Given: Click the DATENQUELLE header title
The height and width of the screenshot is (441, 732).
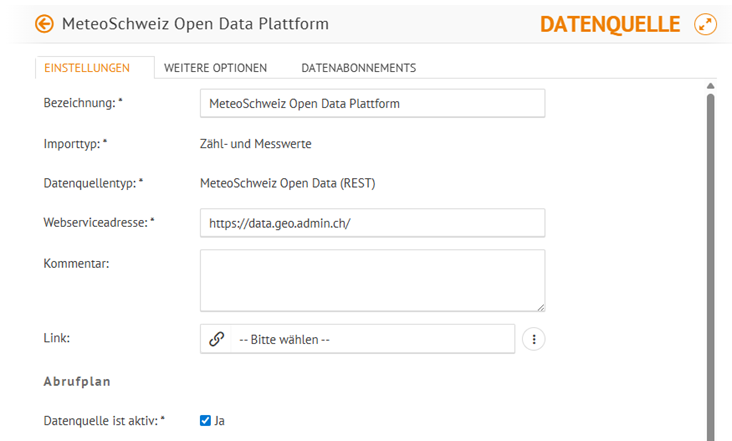Looking at the screenshot, I should tap(610, 24).
